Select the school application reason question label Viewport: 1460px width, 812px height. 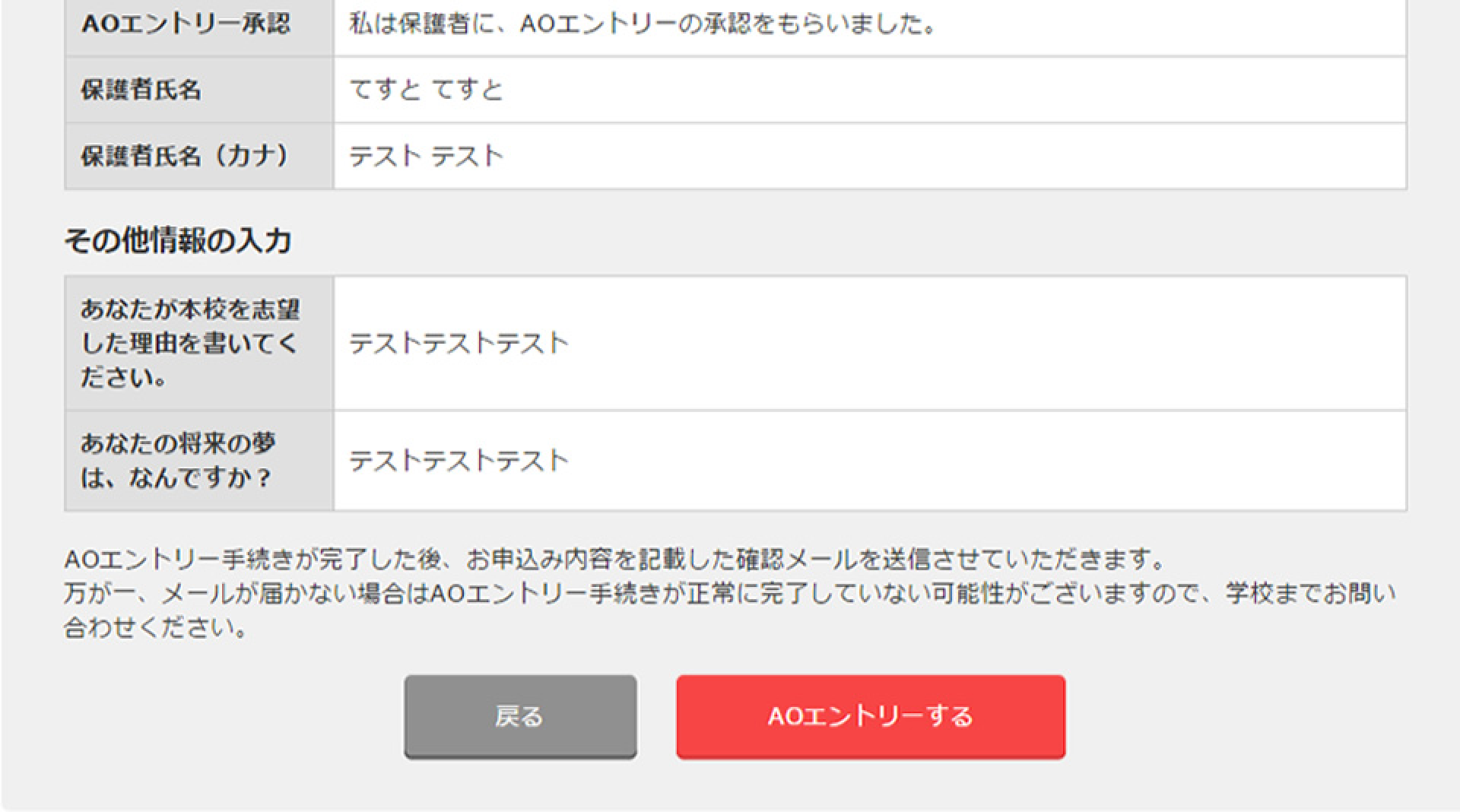[190, 343]
